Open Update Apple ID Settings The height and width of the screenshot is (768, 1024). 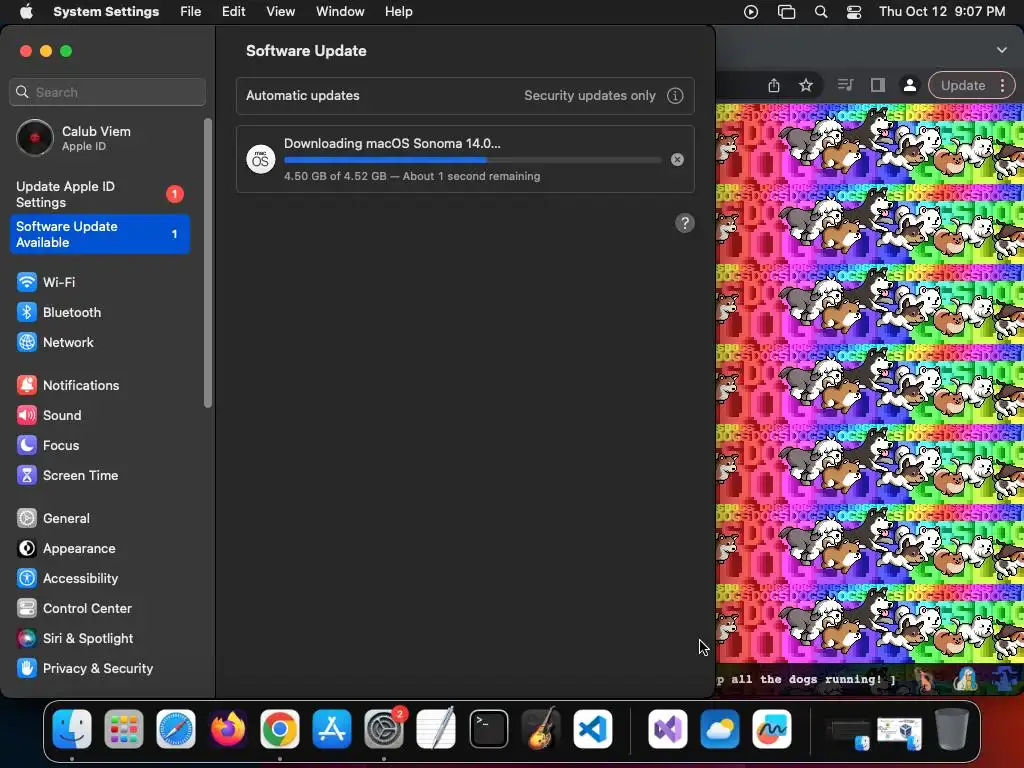100,194
